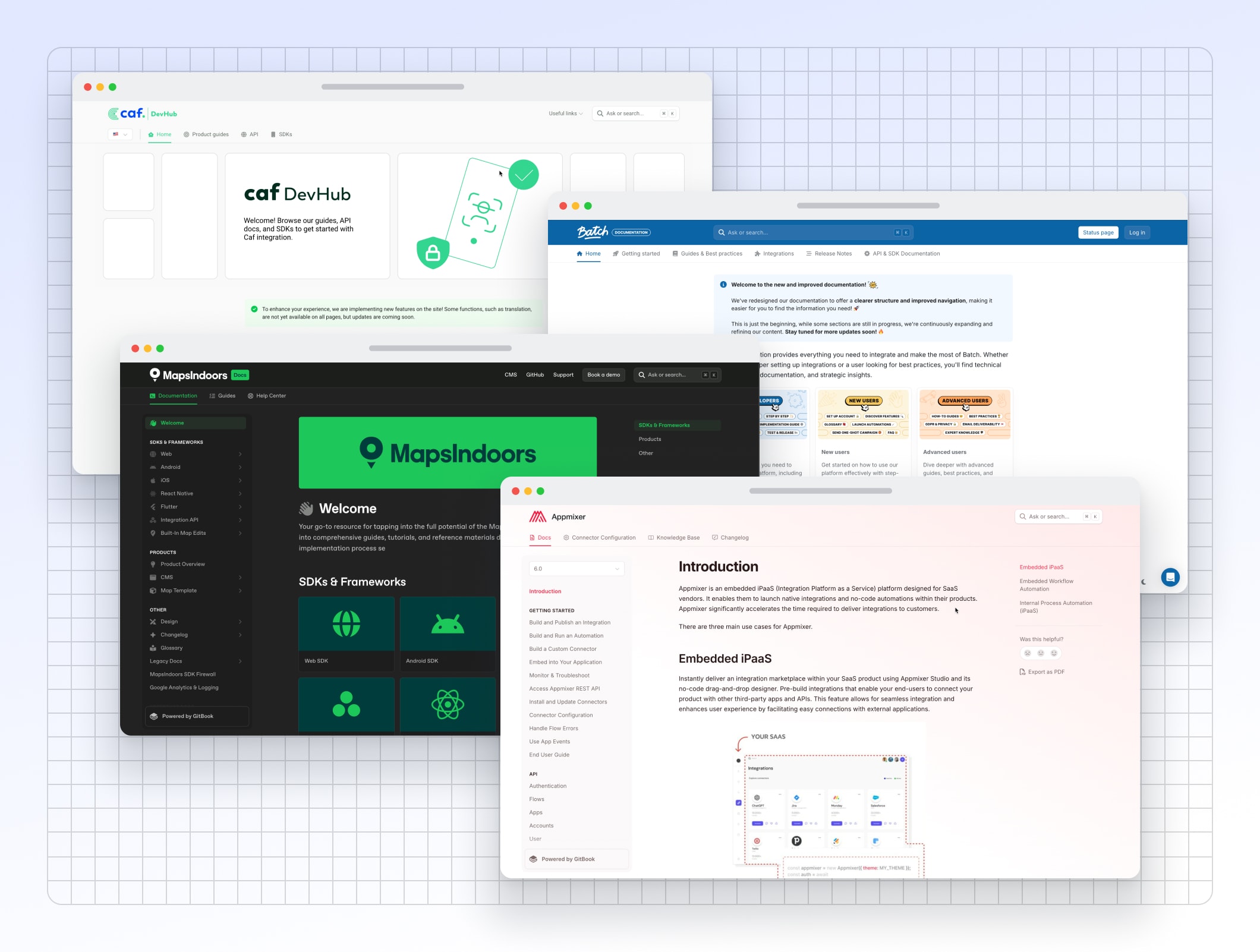Viewport: 1260px width, 952px height.
Task: Click the React atom icon card in MapsIndoors
Action: (x=448, y=705)
